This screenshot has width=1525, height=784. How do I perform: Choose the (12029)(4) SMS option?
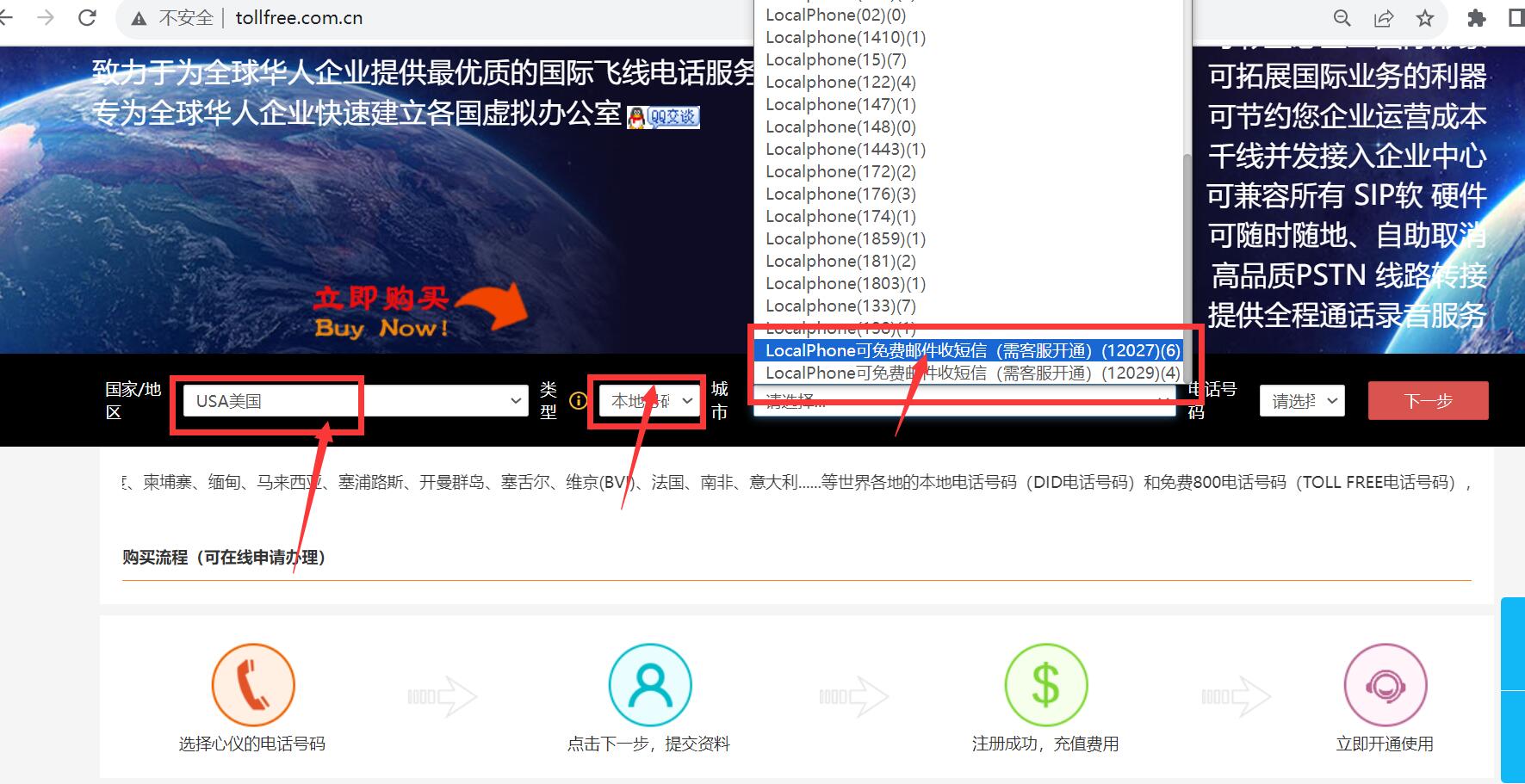(968, 373)
